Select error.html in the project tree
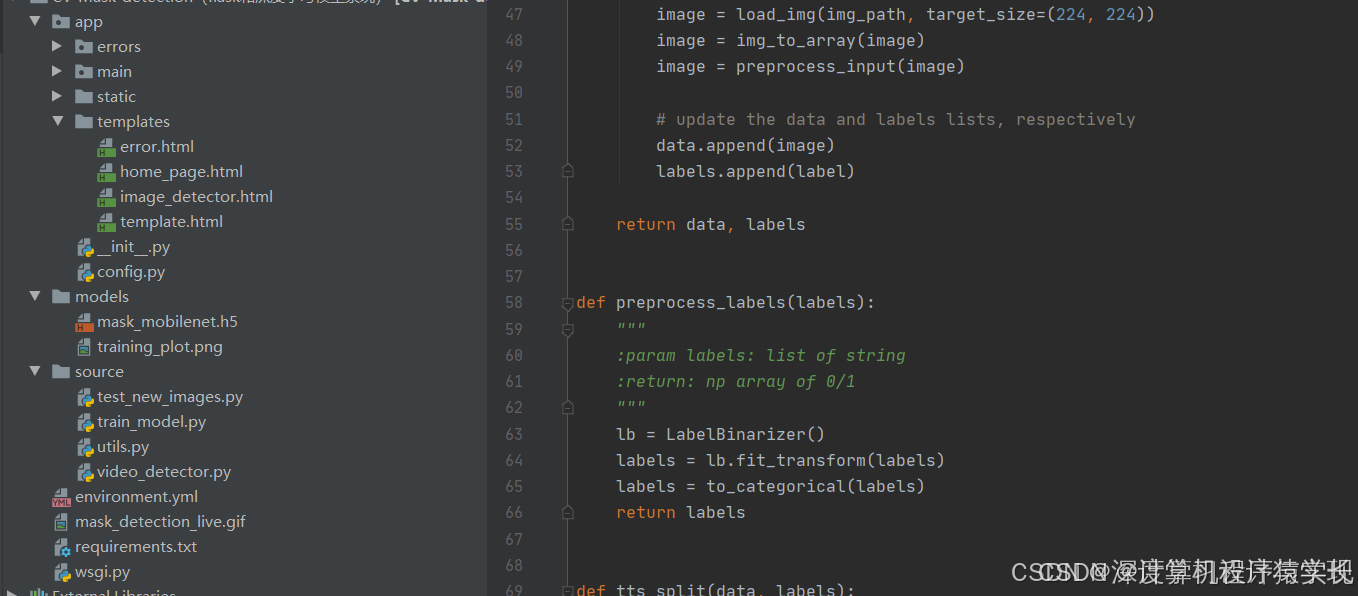Screen dimensions: 1358x596 pyautogui.click(x=157, y=147)
